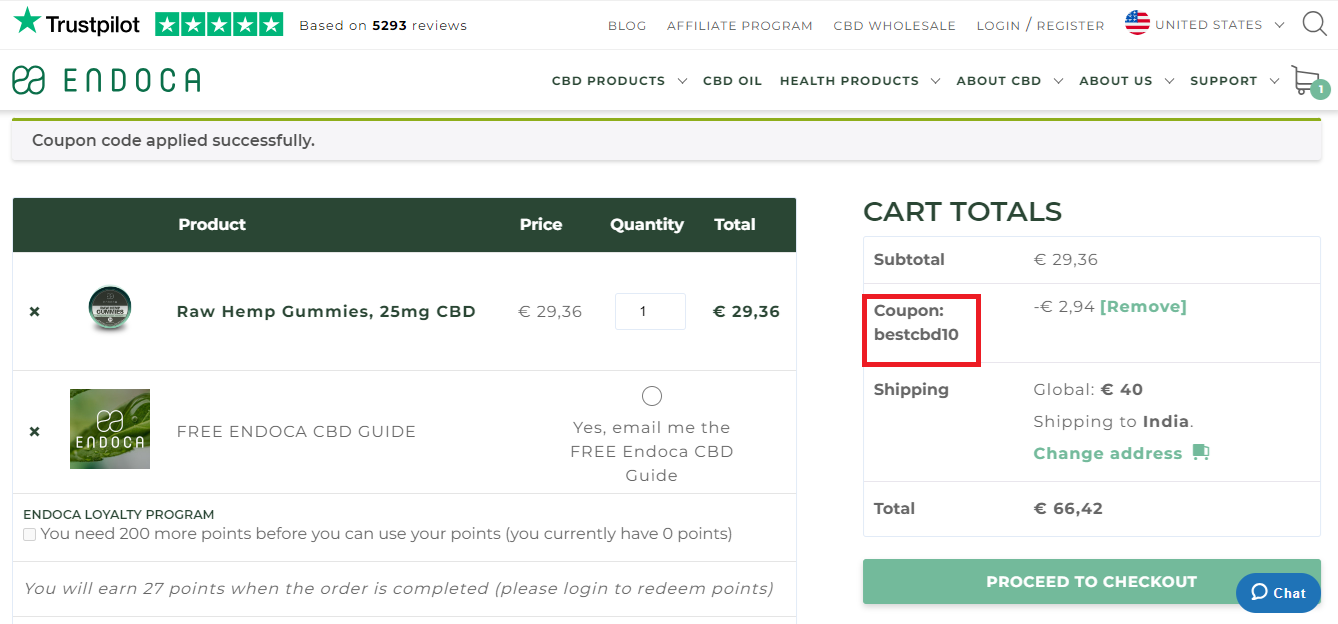Click the Endoca logo
Viewport: 1338px width, 624px height.
coord(106,79)
